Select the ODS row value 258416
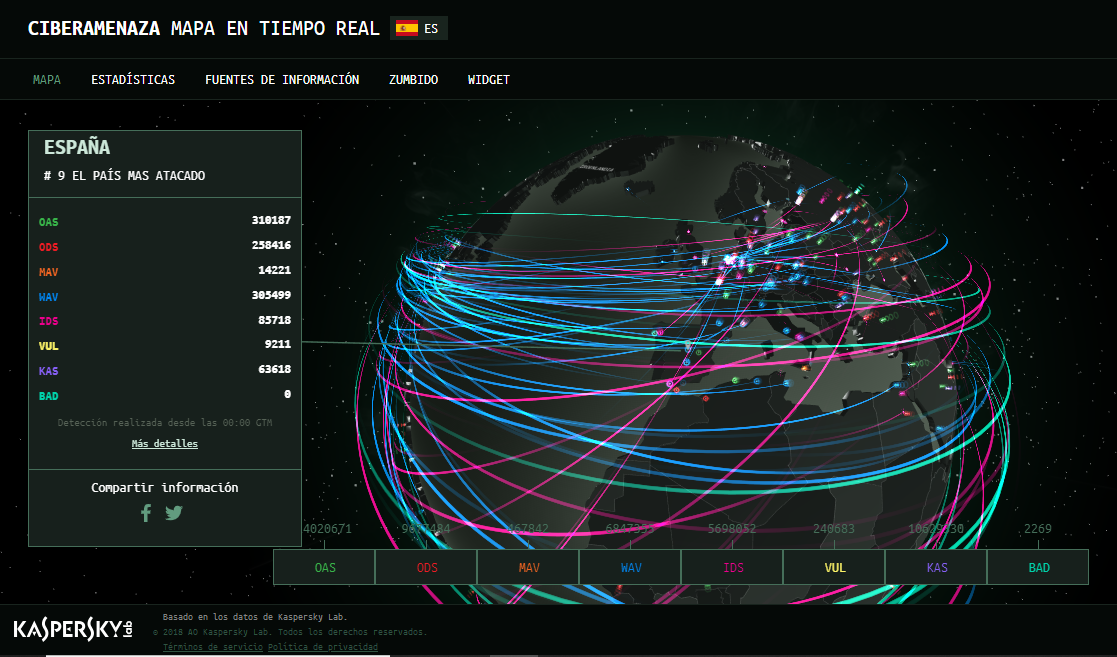The image size is (1117, 657). (x=271, y=245)
